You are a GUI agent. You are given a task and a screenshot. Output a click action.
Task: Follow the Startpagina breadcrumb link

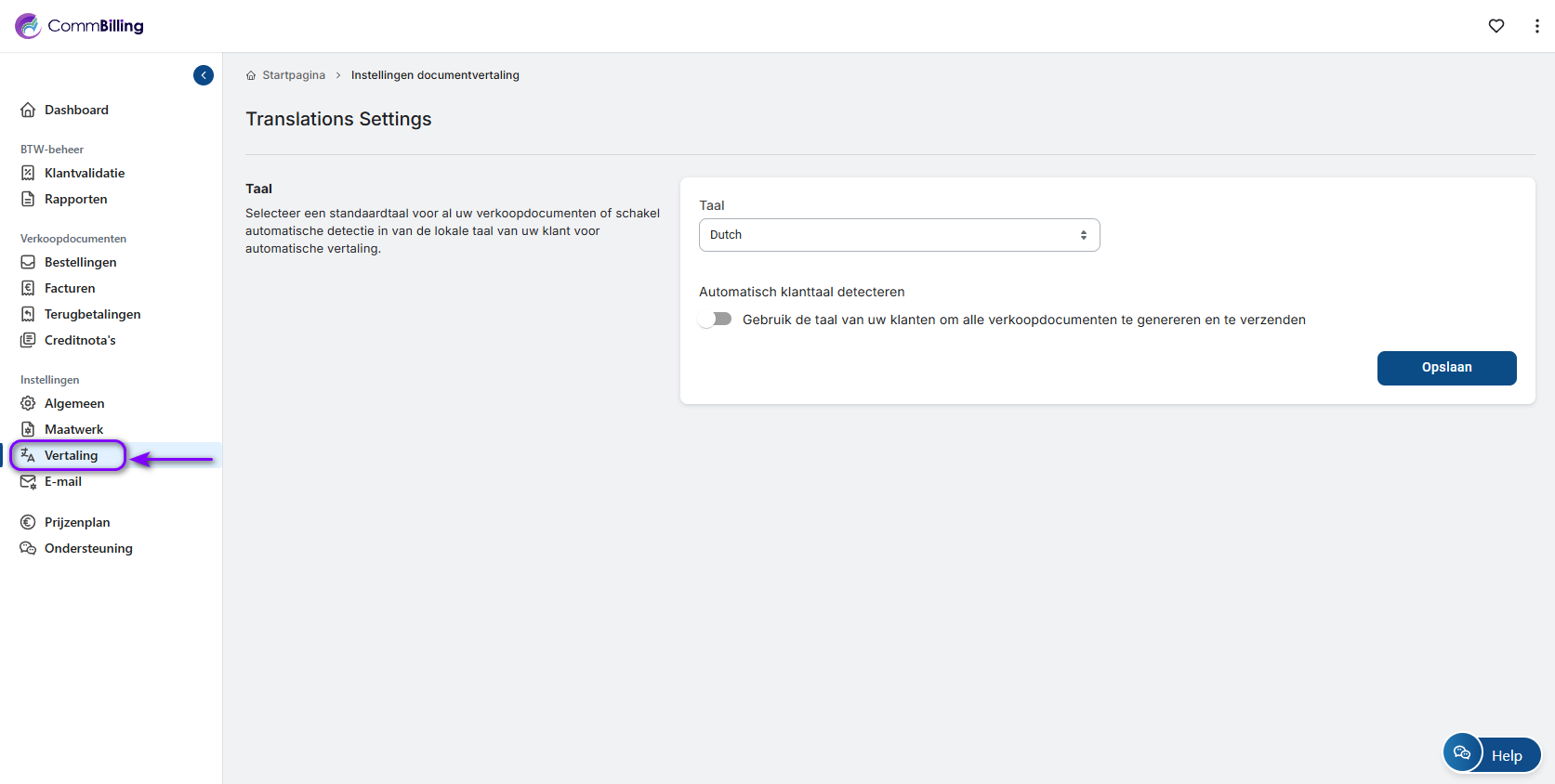click(294, 75)
